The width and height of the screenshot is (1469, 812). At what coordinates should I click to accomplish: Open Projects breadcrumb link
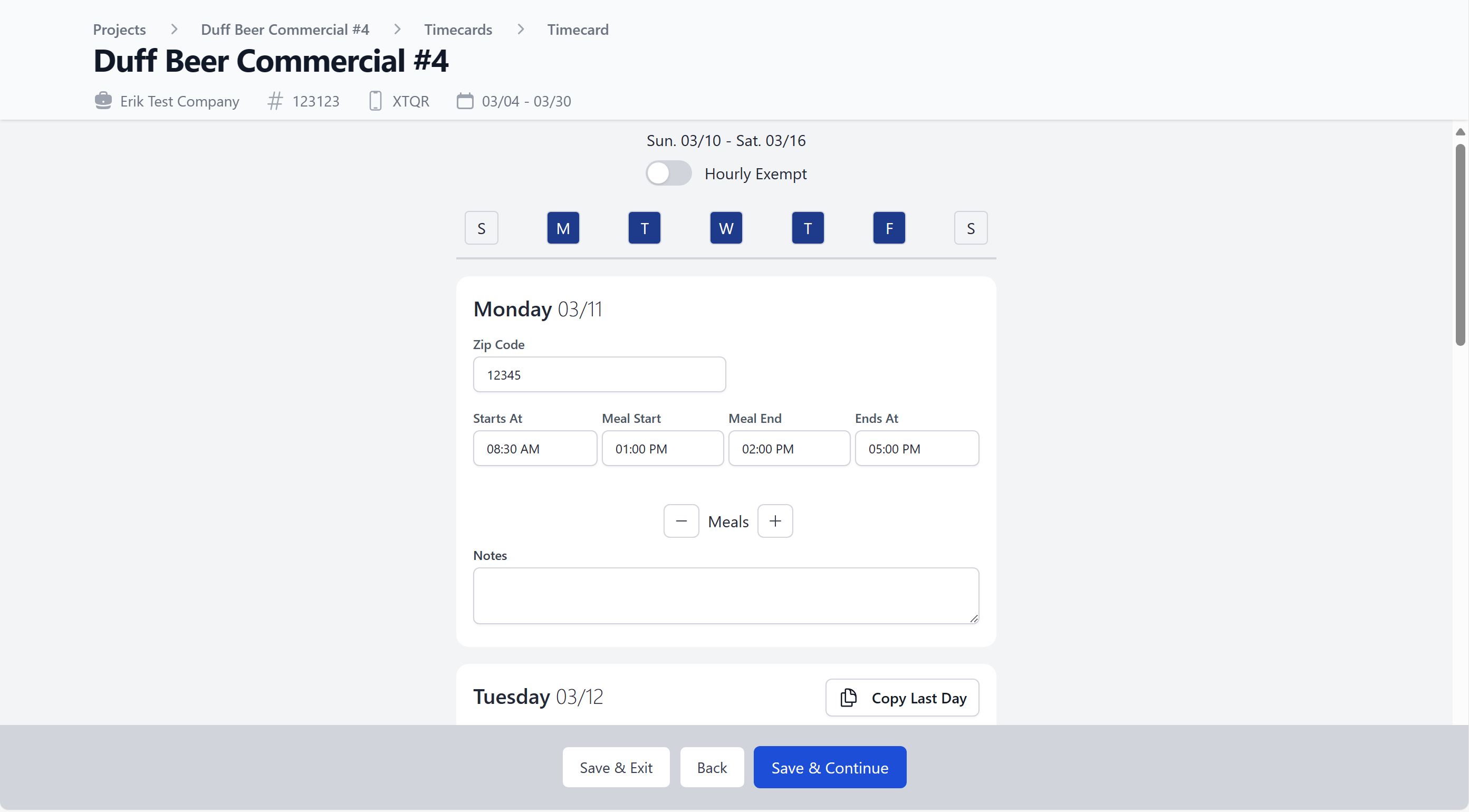(119, 29)
